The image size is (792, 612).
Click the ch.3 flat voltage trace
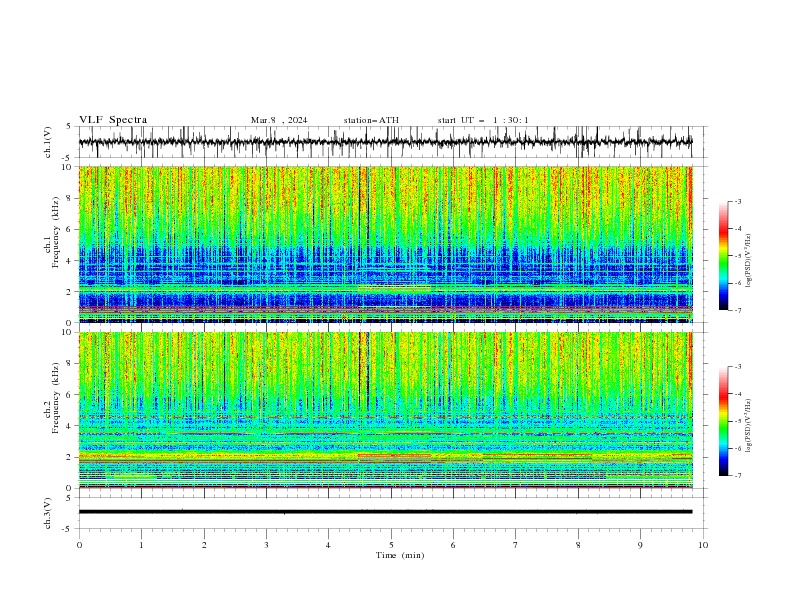pyautogui.click(x=386, y=512)
